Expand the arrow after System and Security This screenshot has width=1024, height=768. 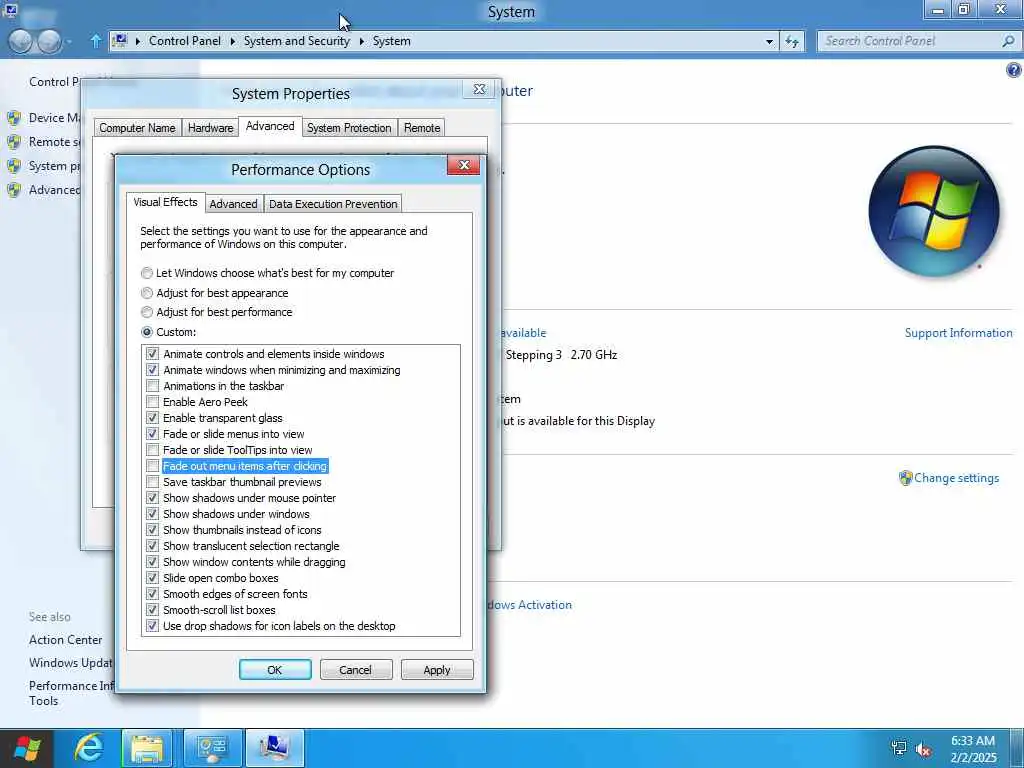coord(362,41)
